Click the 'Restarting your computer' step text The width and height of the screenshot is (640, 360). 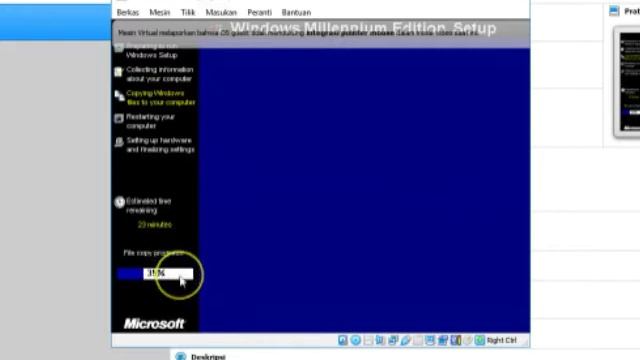[x=151, y=121]
